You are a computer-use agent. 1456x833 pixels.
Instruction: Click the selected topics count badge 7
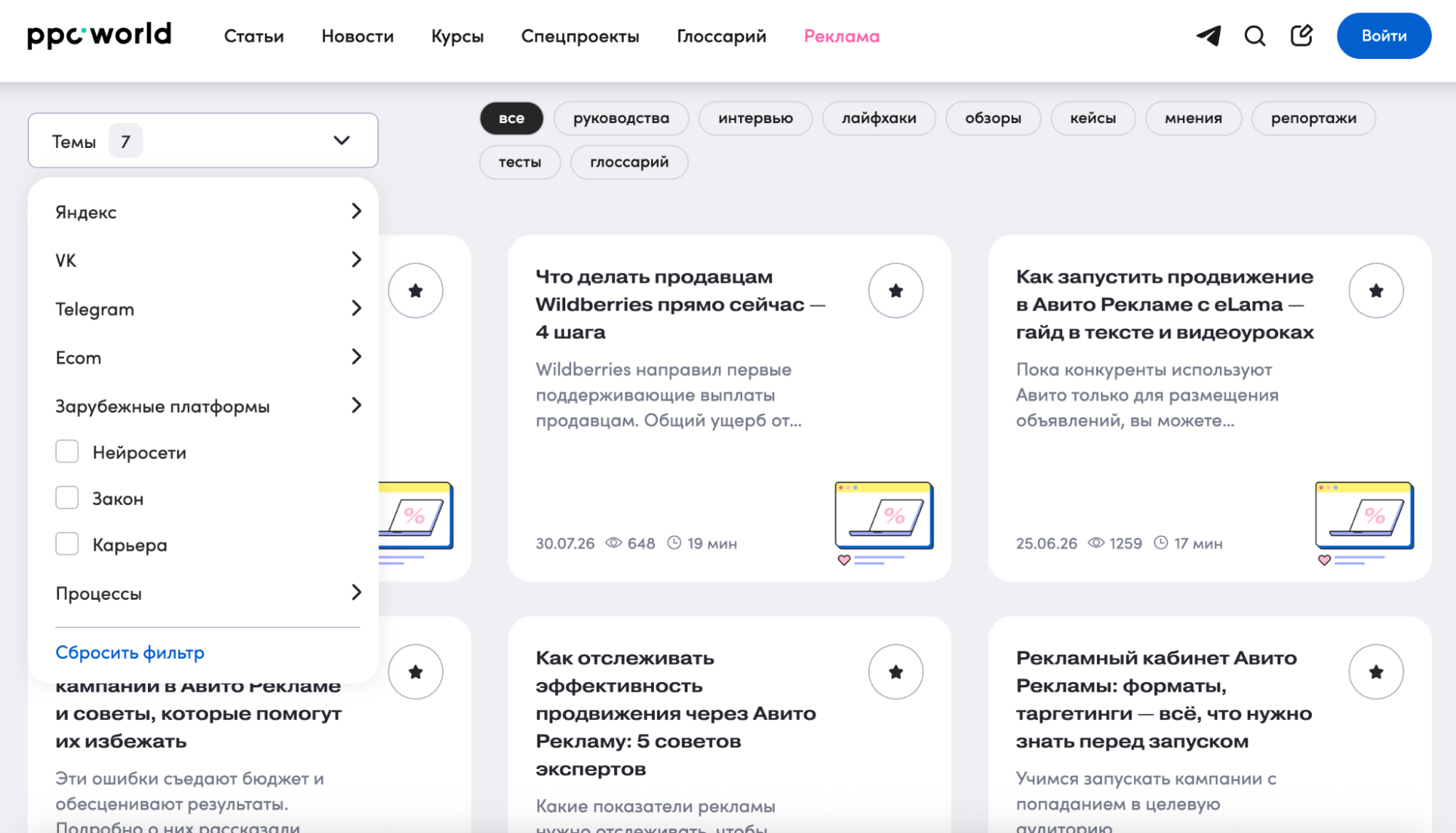125,141
